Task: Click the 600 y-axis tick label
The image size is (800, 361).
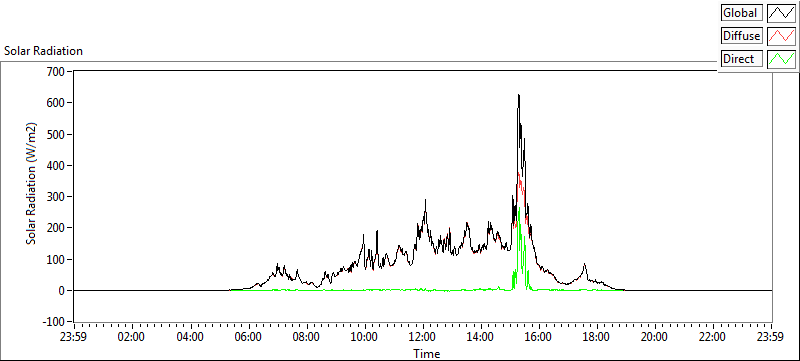Action: point(56,103)
